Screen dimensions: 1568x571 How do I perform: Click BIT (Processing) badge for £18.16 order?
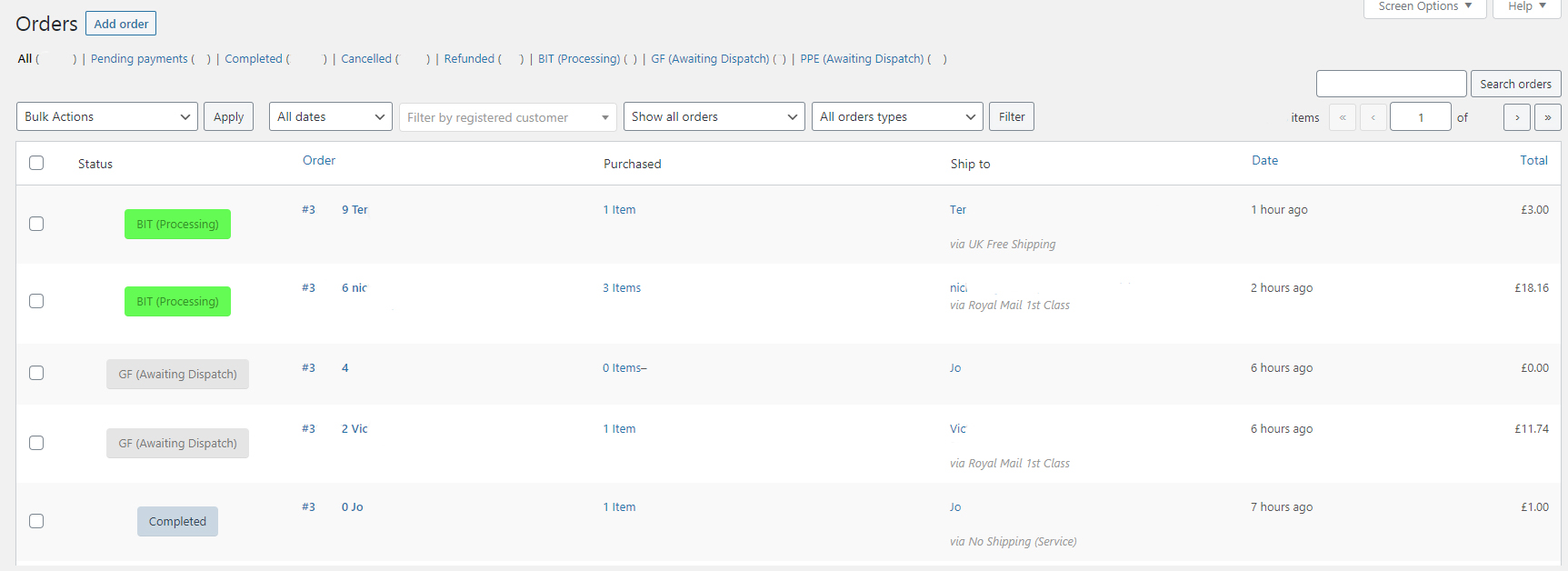(177, 302)
